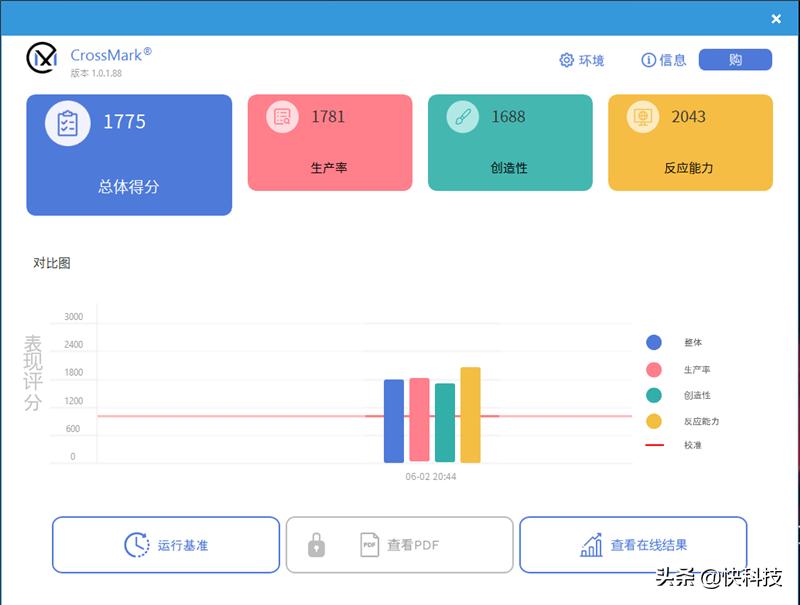Screen dimensions: 800x605
Task: Click the 06-02 20:44 result timestamp
Action: (430, 477)
